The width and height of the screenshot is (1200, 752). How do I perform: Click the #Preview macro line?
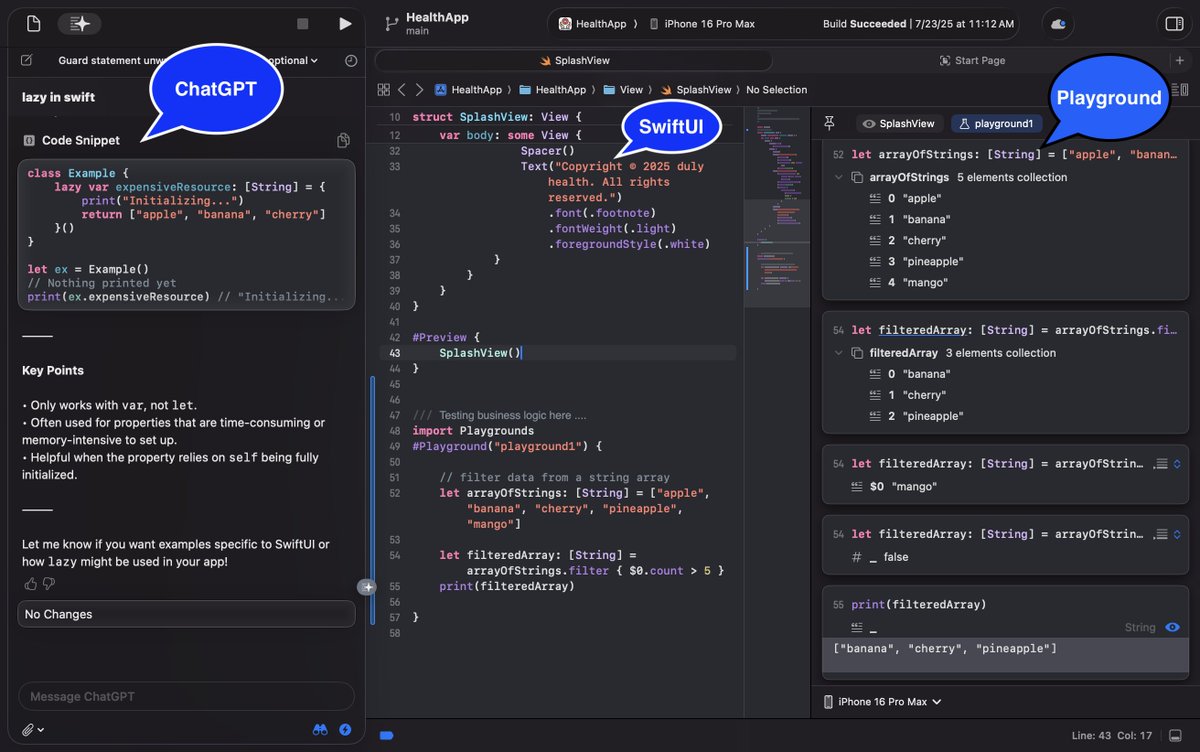coord(446,338)
